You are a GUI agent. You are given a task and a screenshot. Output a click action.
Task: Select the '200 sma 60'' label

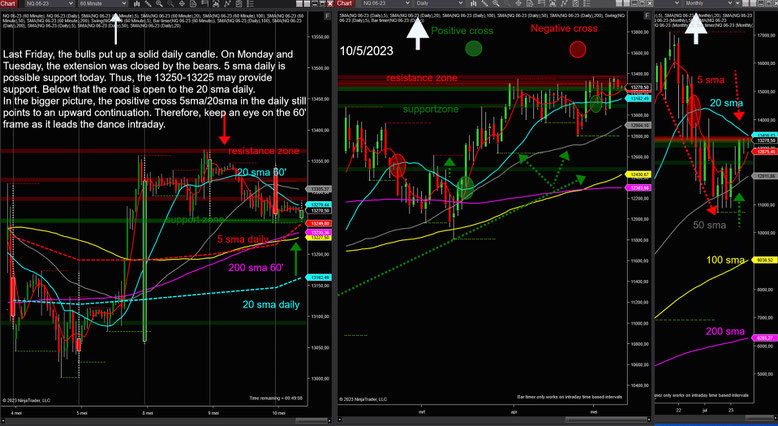tap(256, 268)
